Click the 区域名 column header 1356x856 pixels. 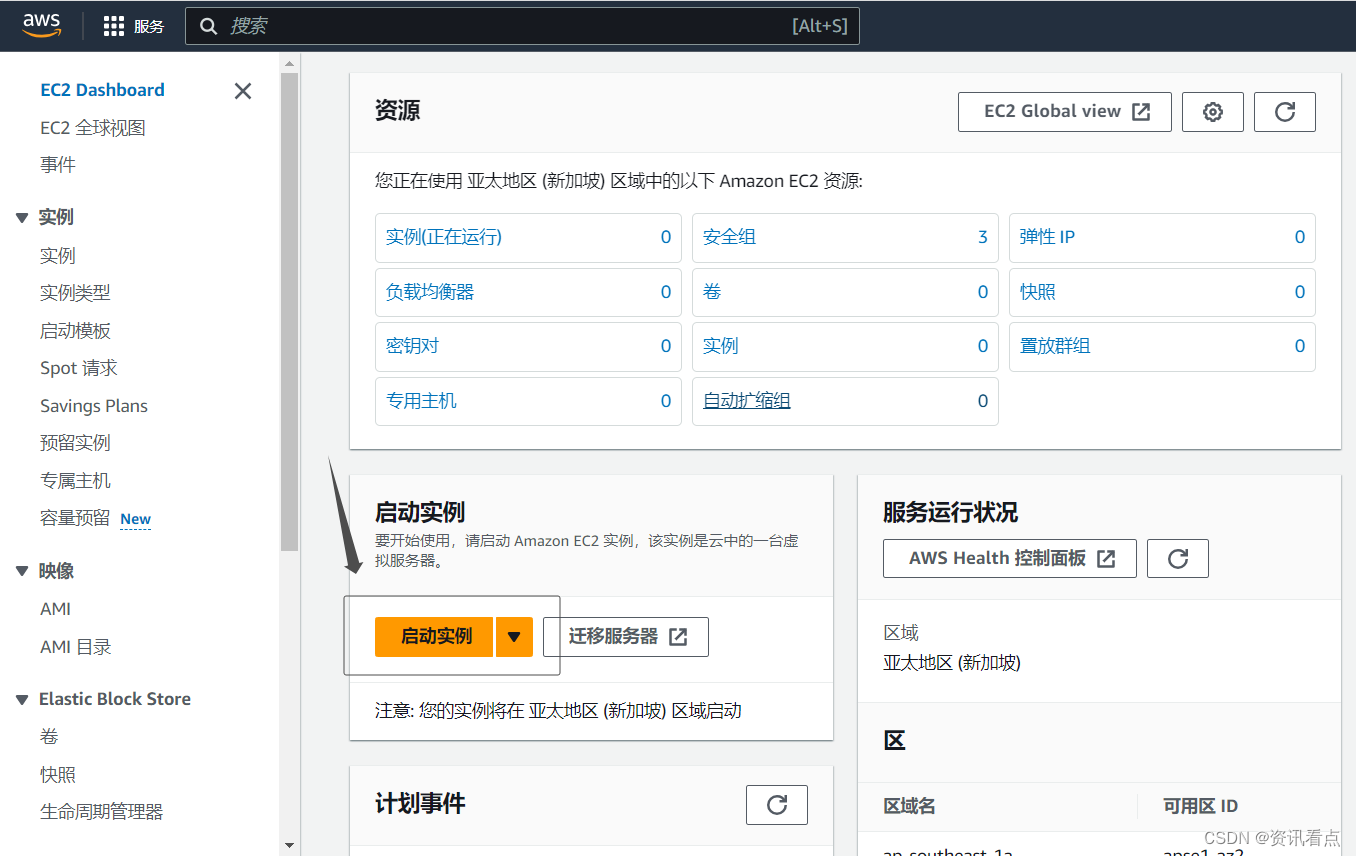pyautogui.click(x=909, y=806)
